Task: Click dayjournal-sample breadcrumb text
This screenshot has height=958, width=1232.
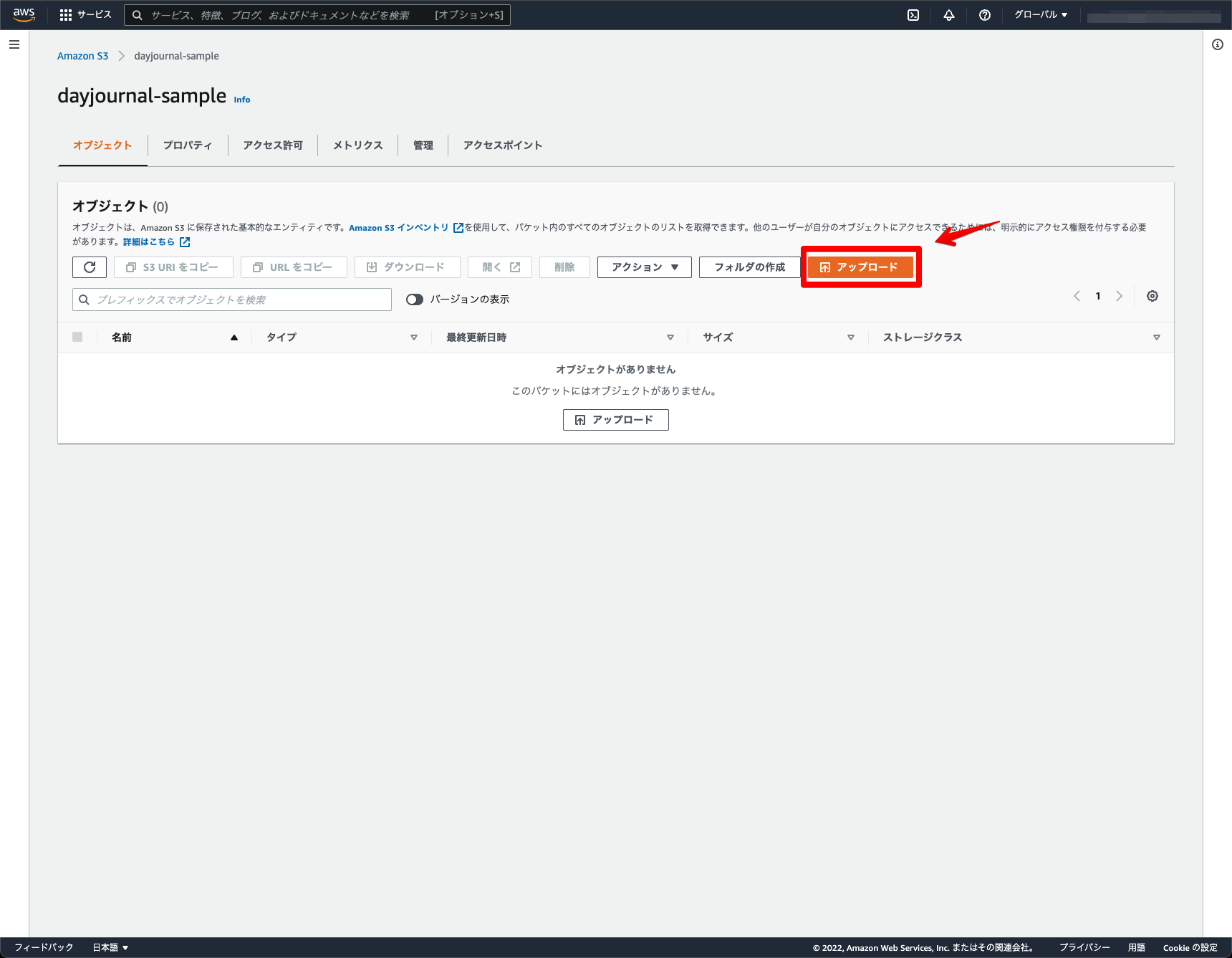Action: coord(177,56)
